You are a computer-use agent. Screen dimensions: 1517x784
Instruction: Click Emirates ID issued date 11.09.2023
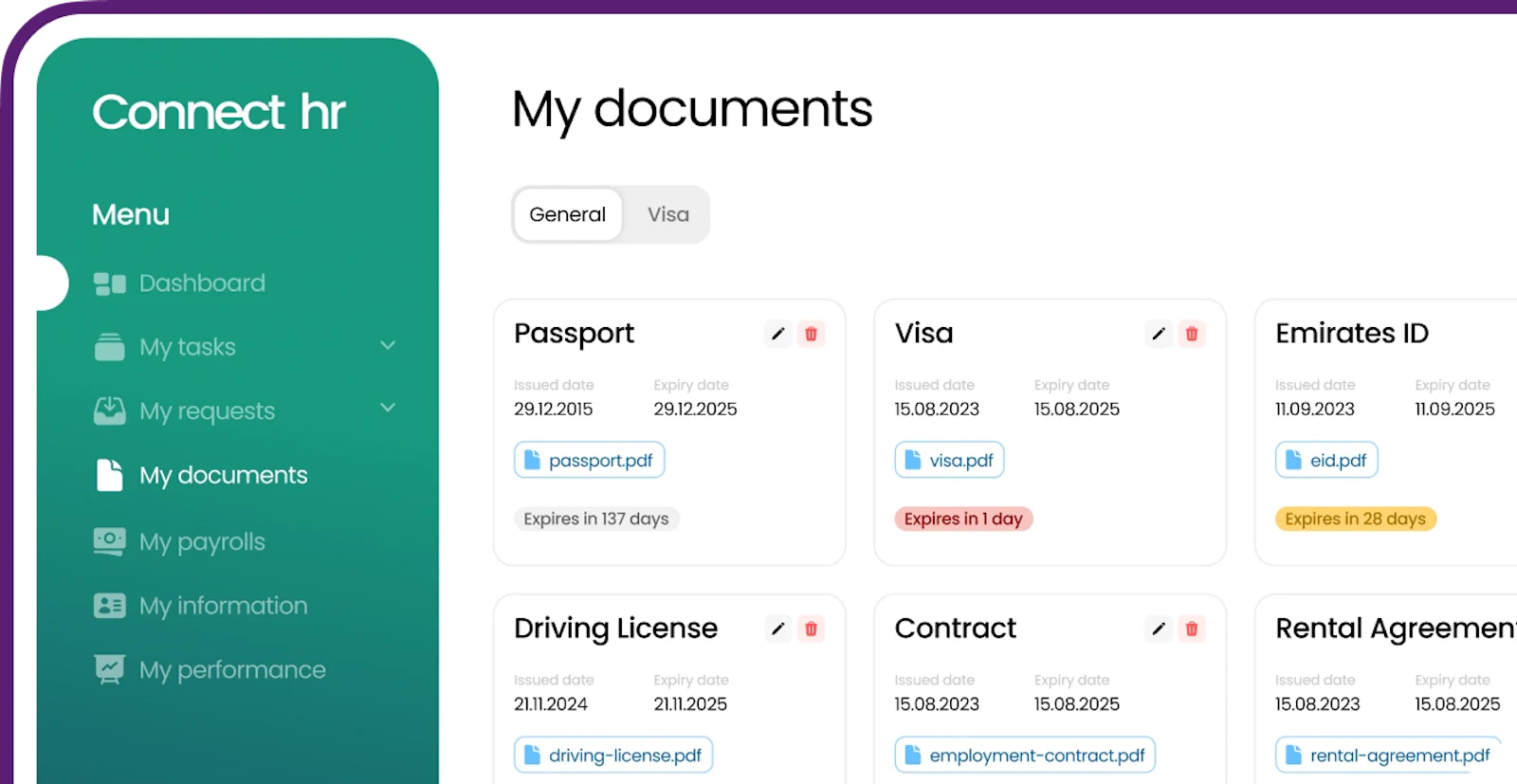[1315, 409]
